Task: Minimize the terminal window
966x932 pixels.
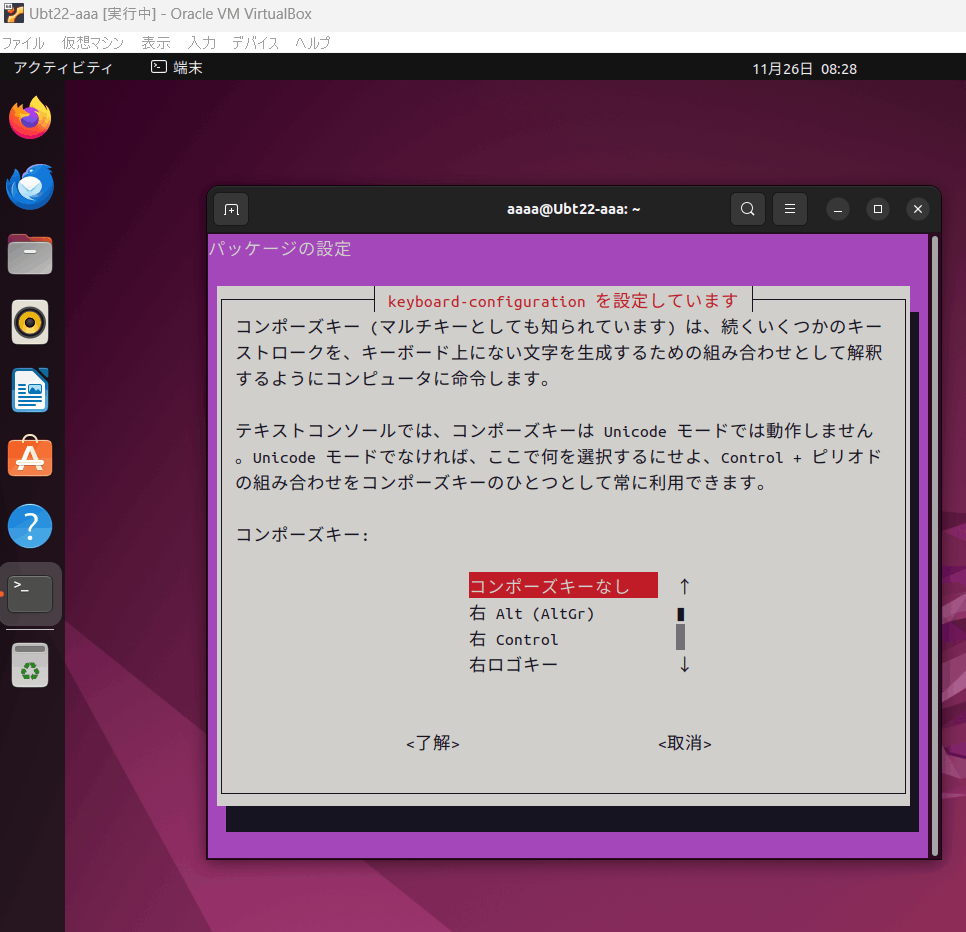Action: (x=838, y=209)
